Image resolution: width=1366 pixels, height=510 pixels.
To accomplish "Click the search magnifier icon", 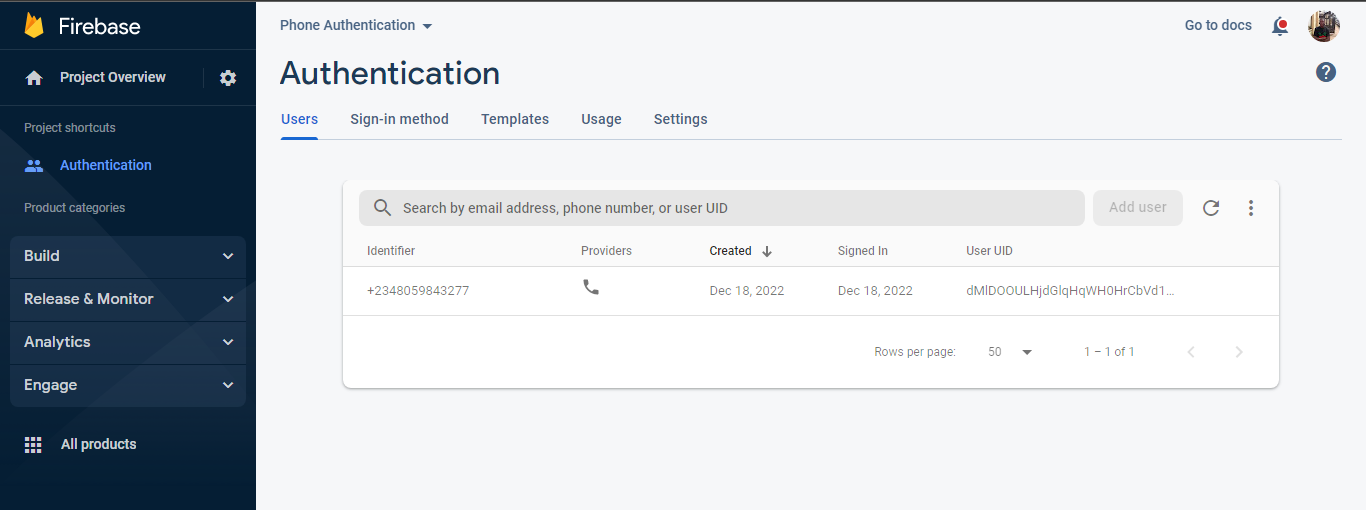I will (382, 208).
